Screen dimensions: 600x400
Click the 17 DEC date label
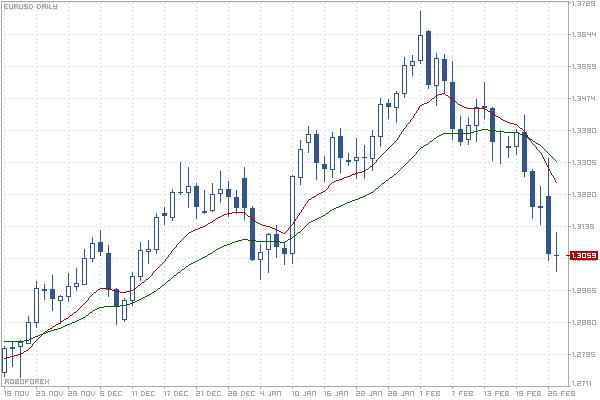[176, 393]
